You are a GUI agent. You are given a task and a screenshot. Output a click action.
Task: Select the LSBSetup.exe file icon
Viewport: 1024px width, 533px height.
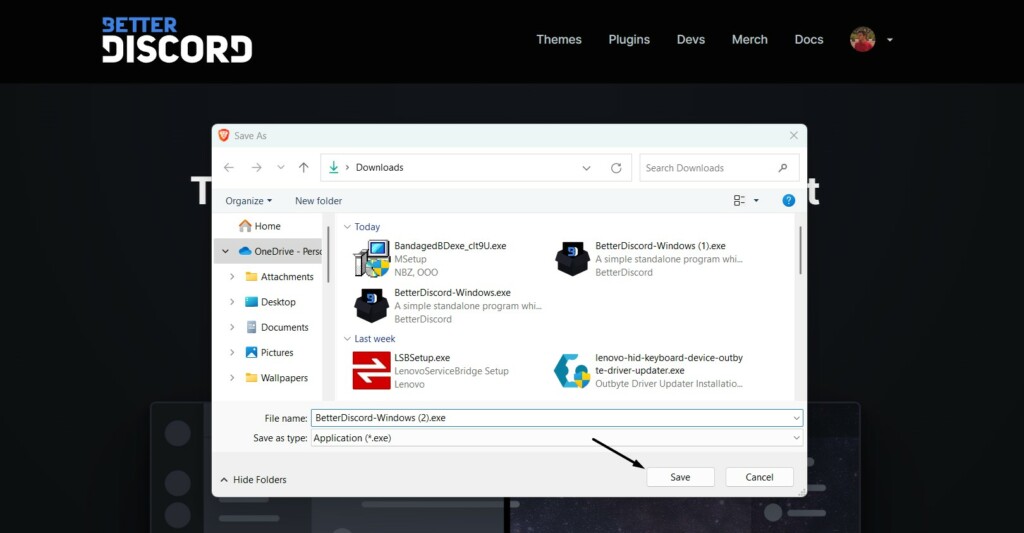(371, 370)
